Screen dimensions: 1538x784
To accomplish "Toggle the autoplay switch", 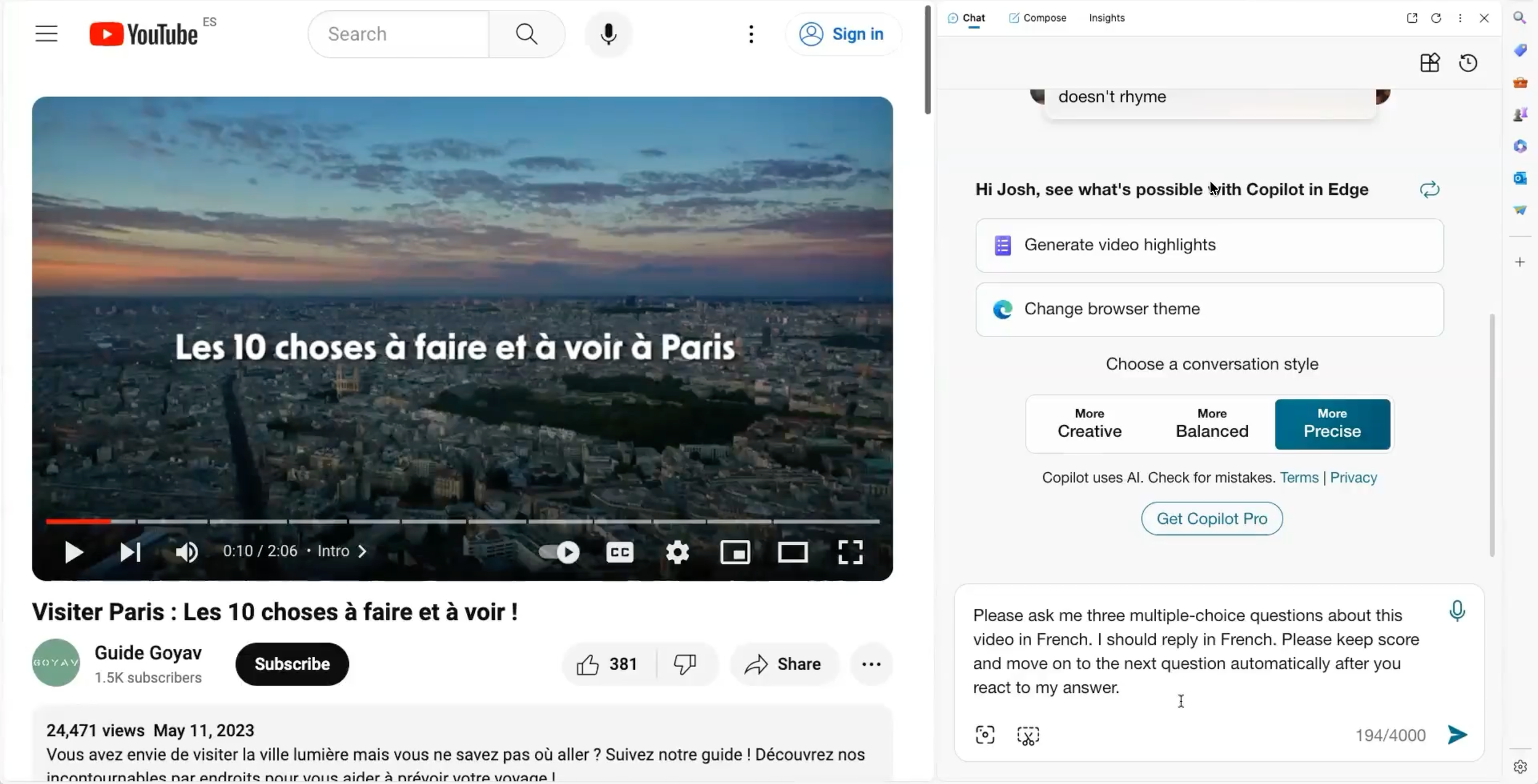I will point(559,552).
